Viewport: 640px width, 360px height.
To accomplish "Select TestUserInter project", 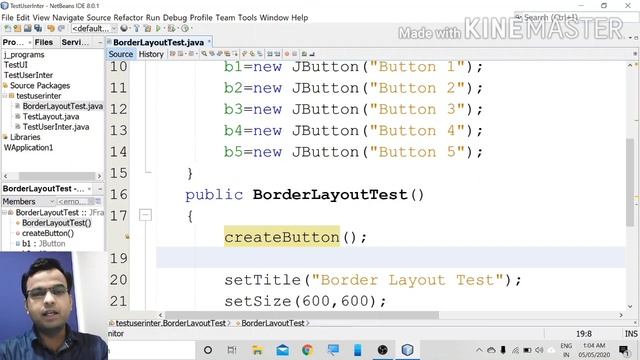I will point(28,75).
